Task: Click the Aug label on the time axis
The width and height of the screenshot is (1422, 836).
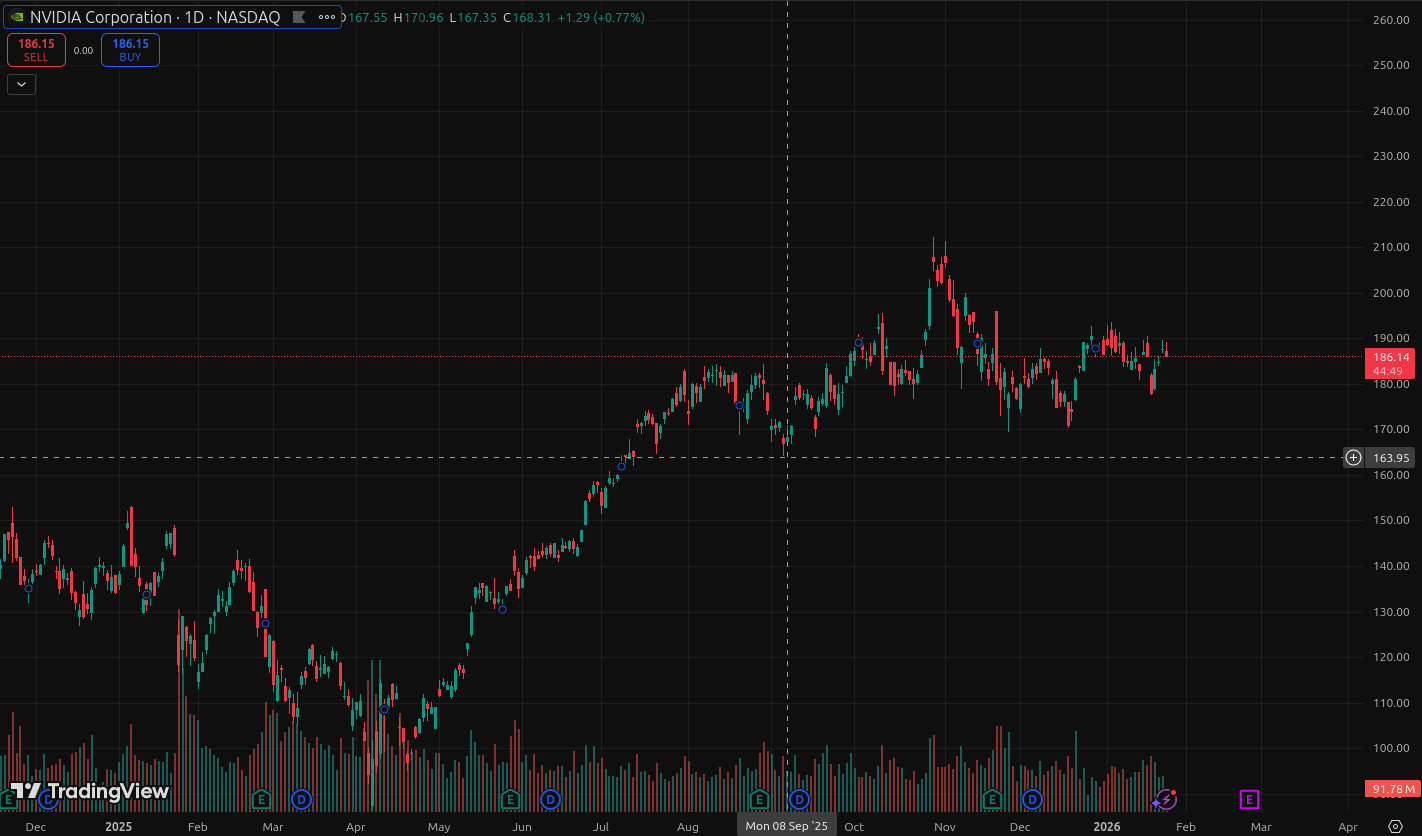Action: click(687, 827)
